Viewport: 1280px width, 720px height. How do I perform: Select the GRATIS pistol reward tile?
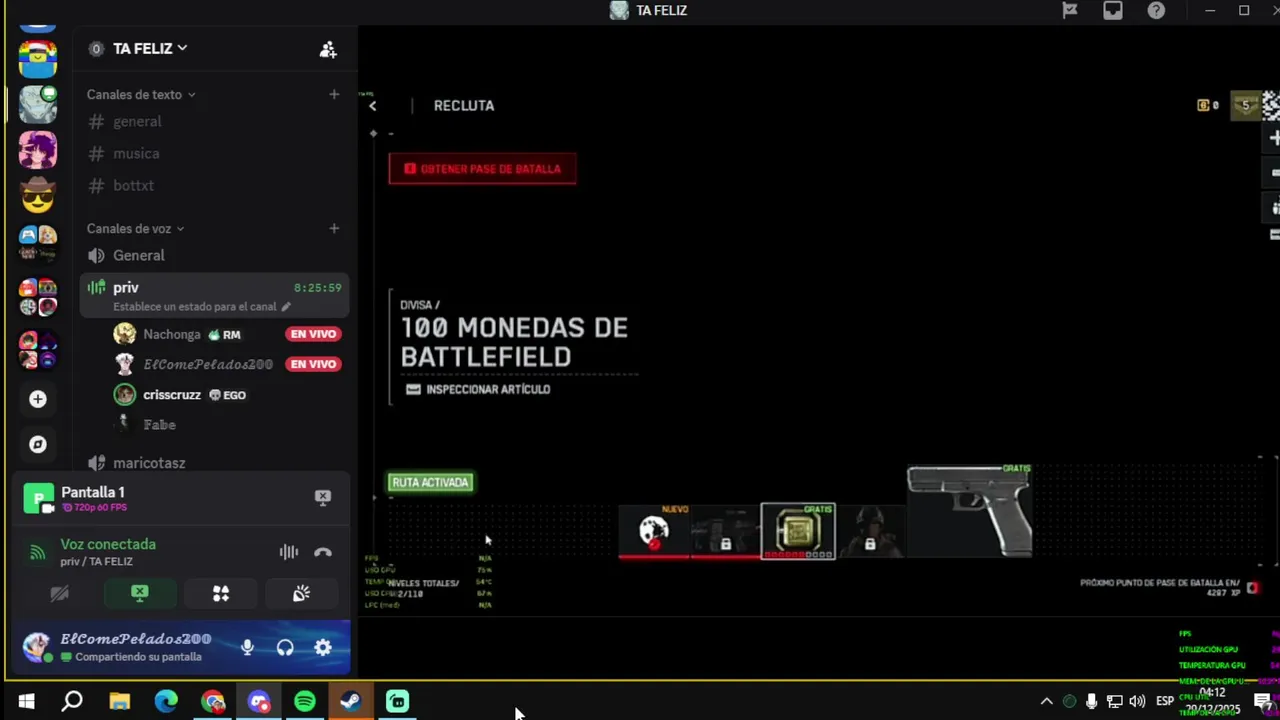tap(969, 511)
